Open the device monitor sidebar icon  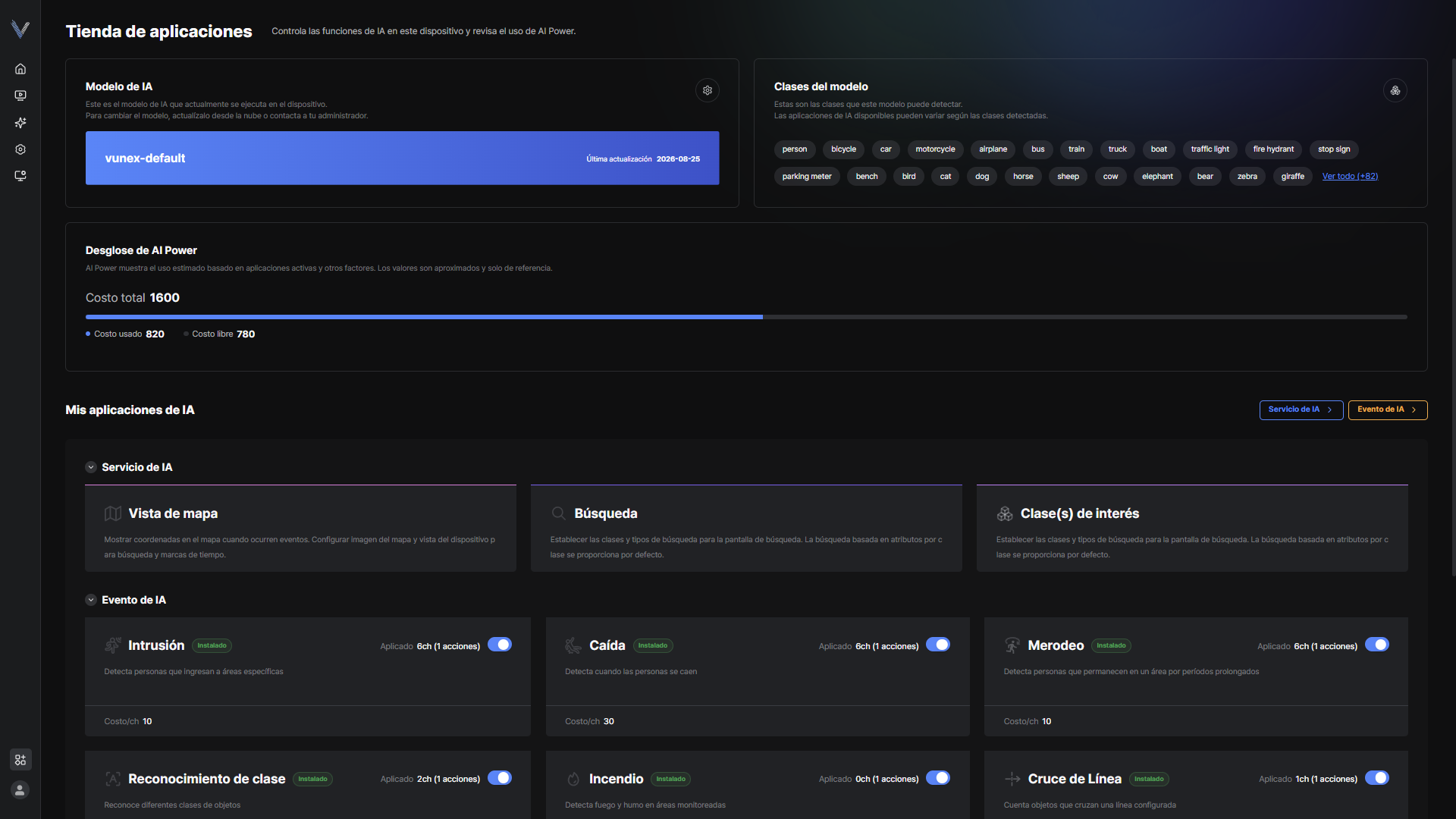pos(20,176)
